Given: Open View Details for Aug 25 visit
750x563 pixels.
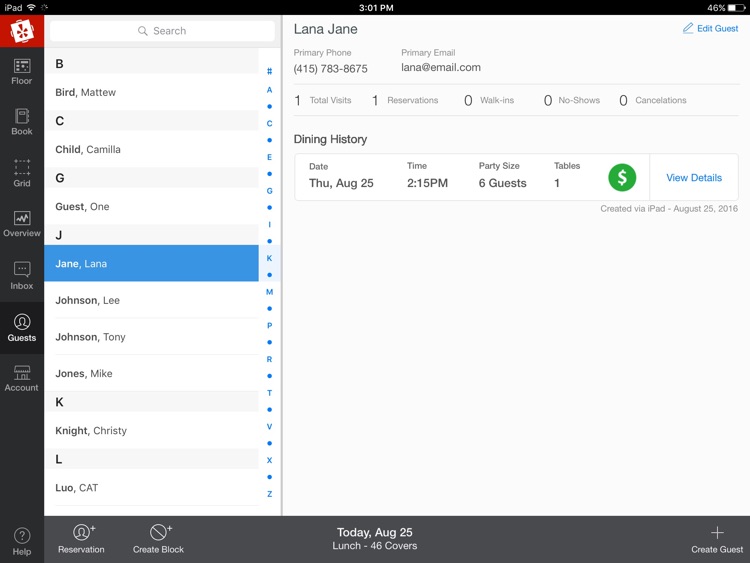Looking at the screenshot, I should 694,177.
